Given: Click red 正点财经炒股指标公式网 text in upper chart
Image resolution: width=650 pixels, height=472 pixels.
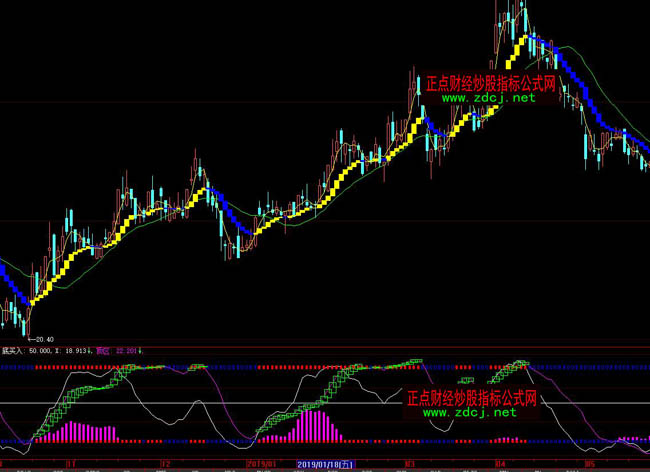Looking at the screenshot, I should tap(488, 84).
